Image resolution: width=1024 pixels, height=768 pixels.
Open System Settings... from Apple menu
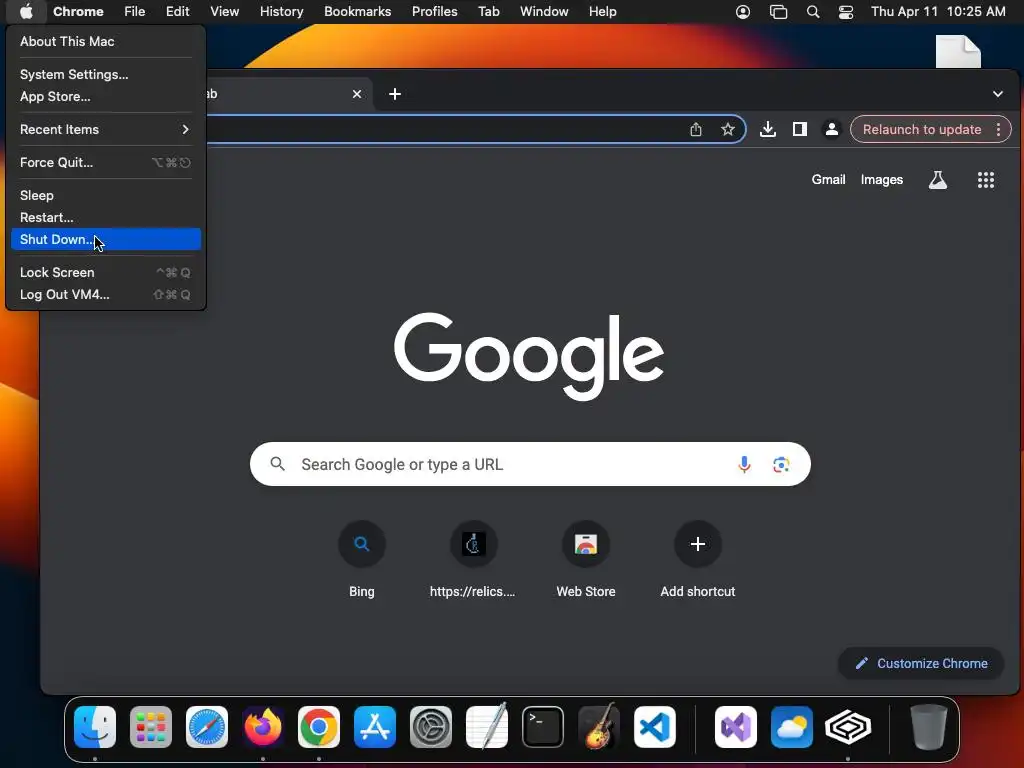tap(104, 74)
